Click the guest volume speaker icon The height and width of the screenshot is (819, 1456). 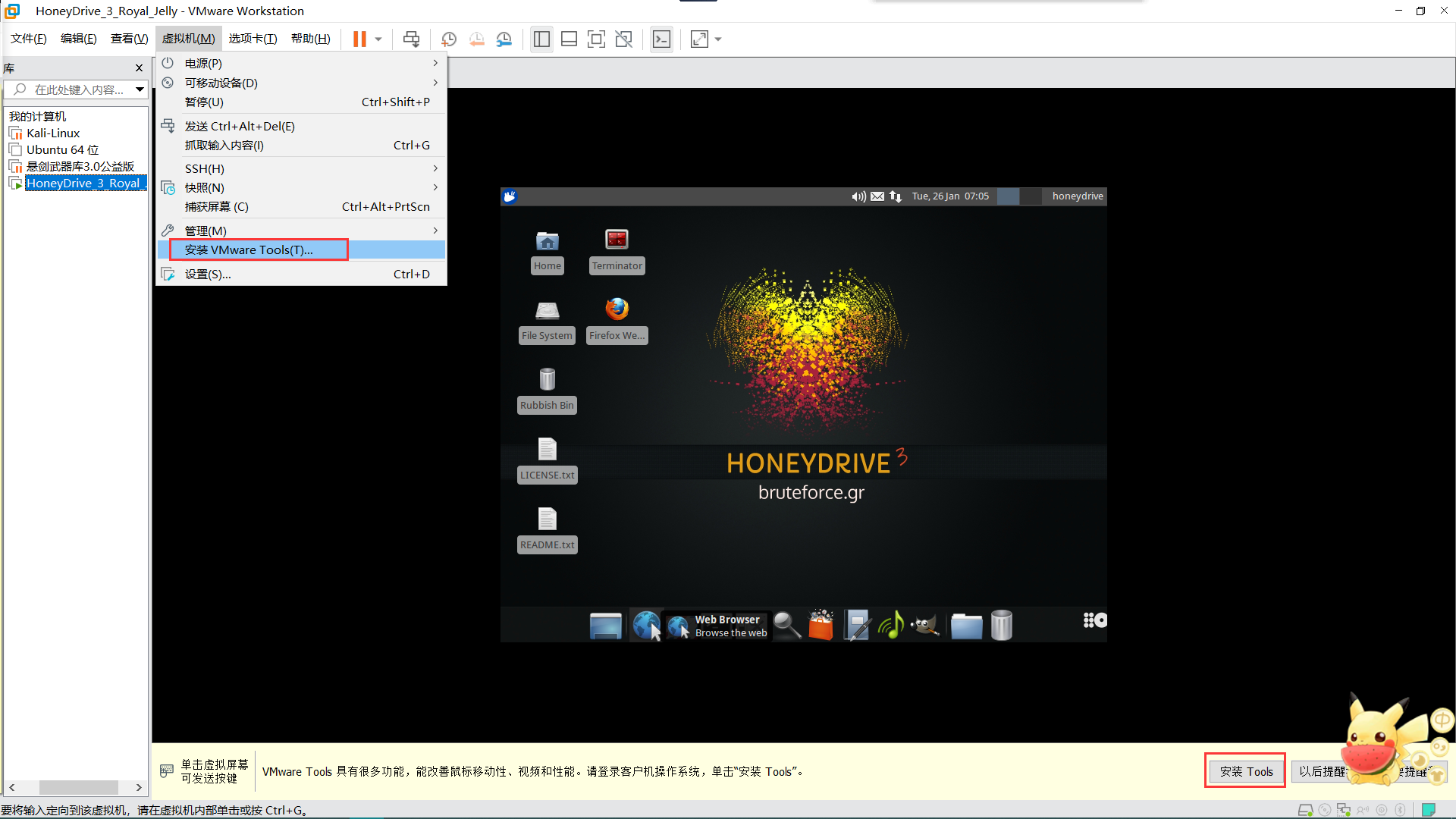tap(858, 196)
